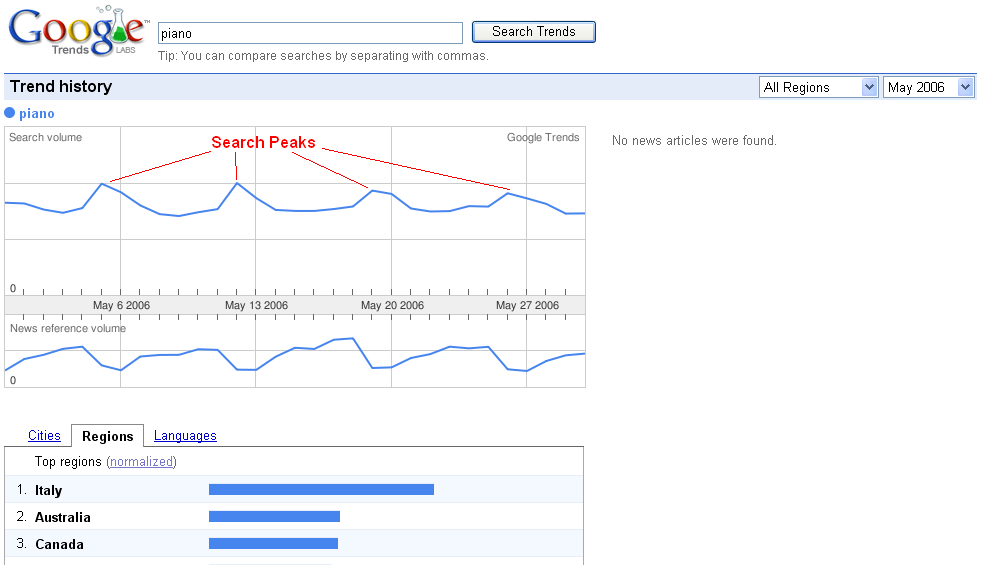988x565 pixels.
Task: Click the red Search Peaks annotation
Action: click(263, 143)
